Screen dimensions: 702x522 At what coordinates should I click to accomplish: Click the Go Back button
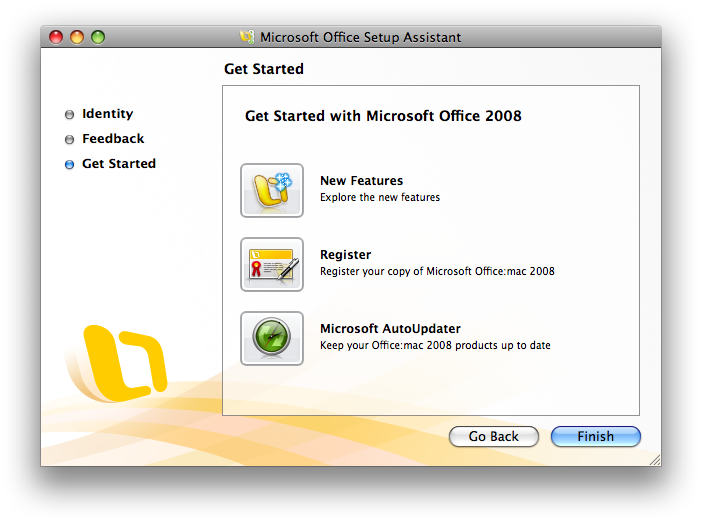coord(493,436)
